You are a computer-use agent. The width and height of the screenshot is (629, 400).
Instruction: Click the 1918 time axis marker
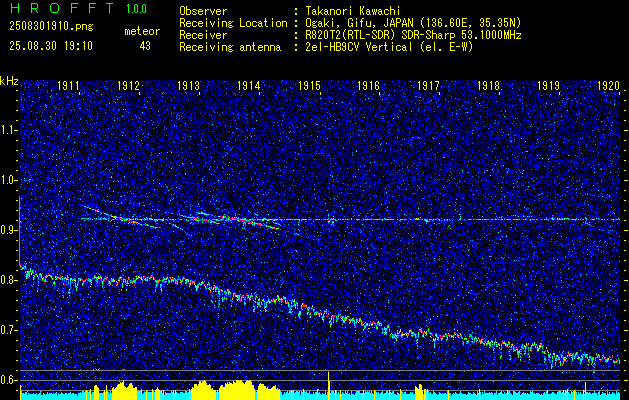click(489, 85)
